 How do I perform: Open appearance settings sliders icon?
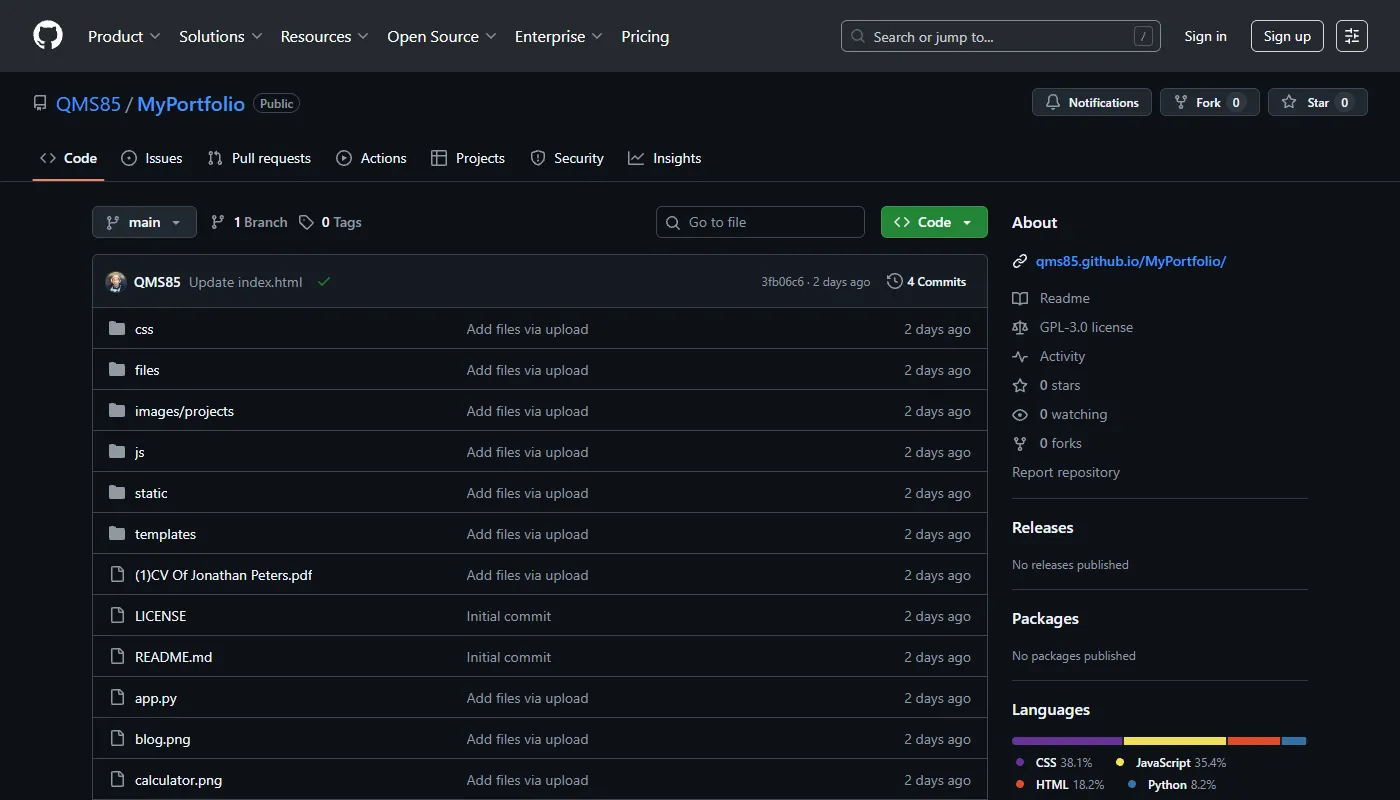point(1352,36)
